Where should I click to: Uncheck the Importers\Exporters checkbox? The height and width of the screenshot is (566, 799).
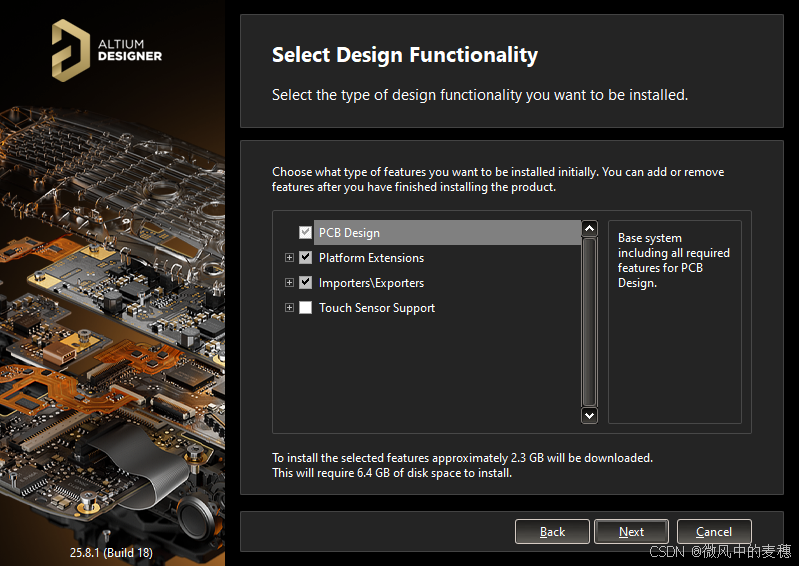tap(305, 282)
